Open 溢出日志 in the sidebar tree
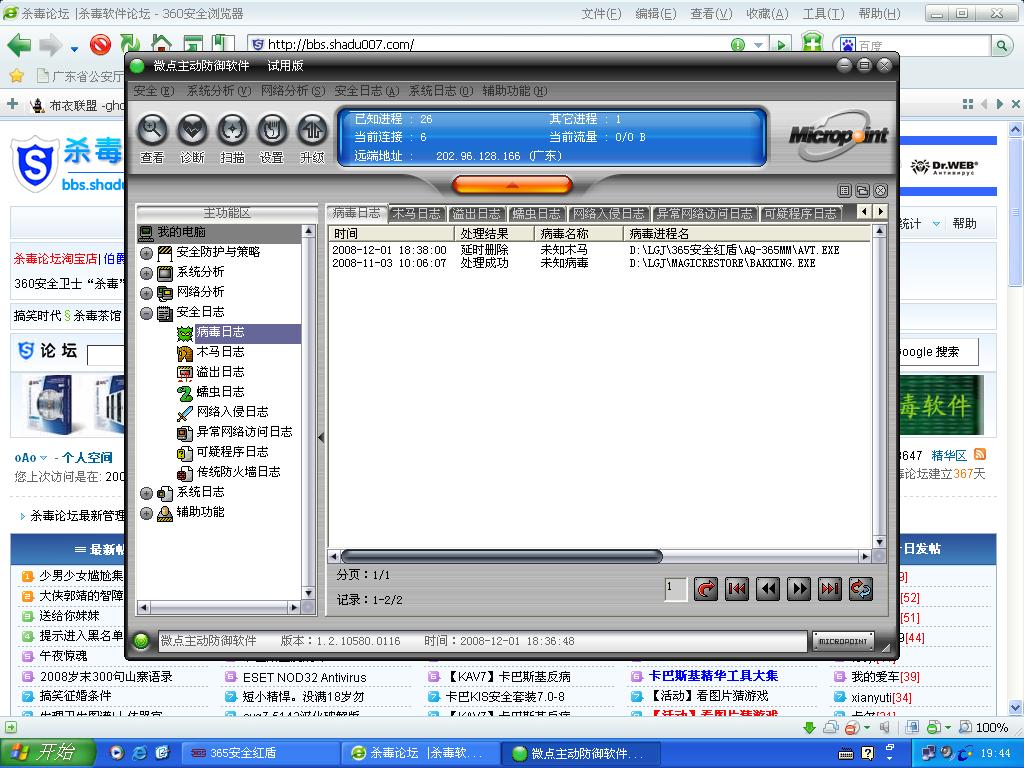Viewport: 1024px width, 768px height. point(220,372)
